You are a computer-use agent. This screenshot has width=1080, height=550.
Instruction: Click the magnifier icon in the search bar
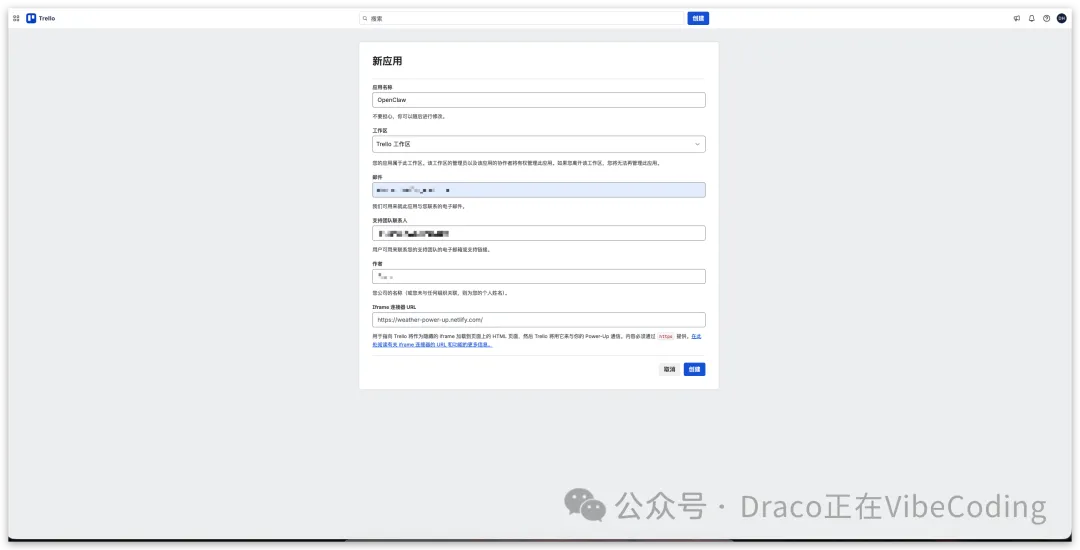[x=366, y=18]
